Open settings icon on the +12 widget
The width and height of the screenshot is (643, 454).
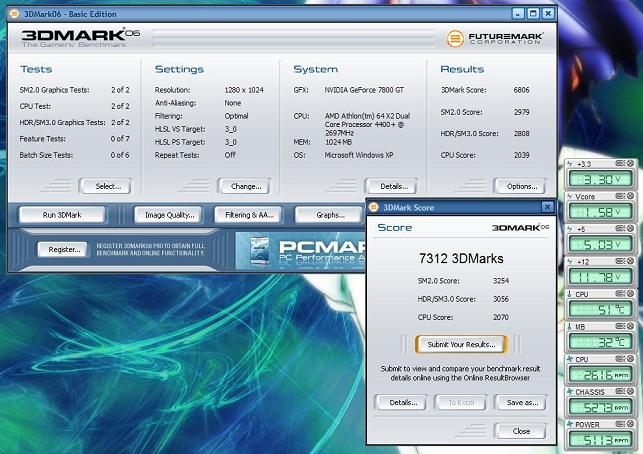click(621, 262)
